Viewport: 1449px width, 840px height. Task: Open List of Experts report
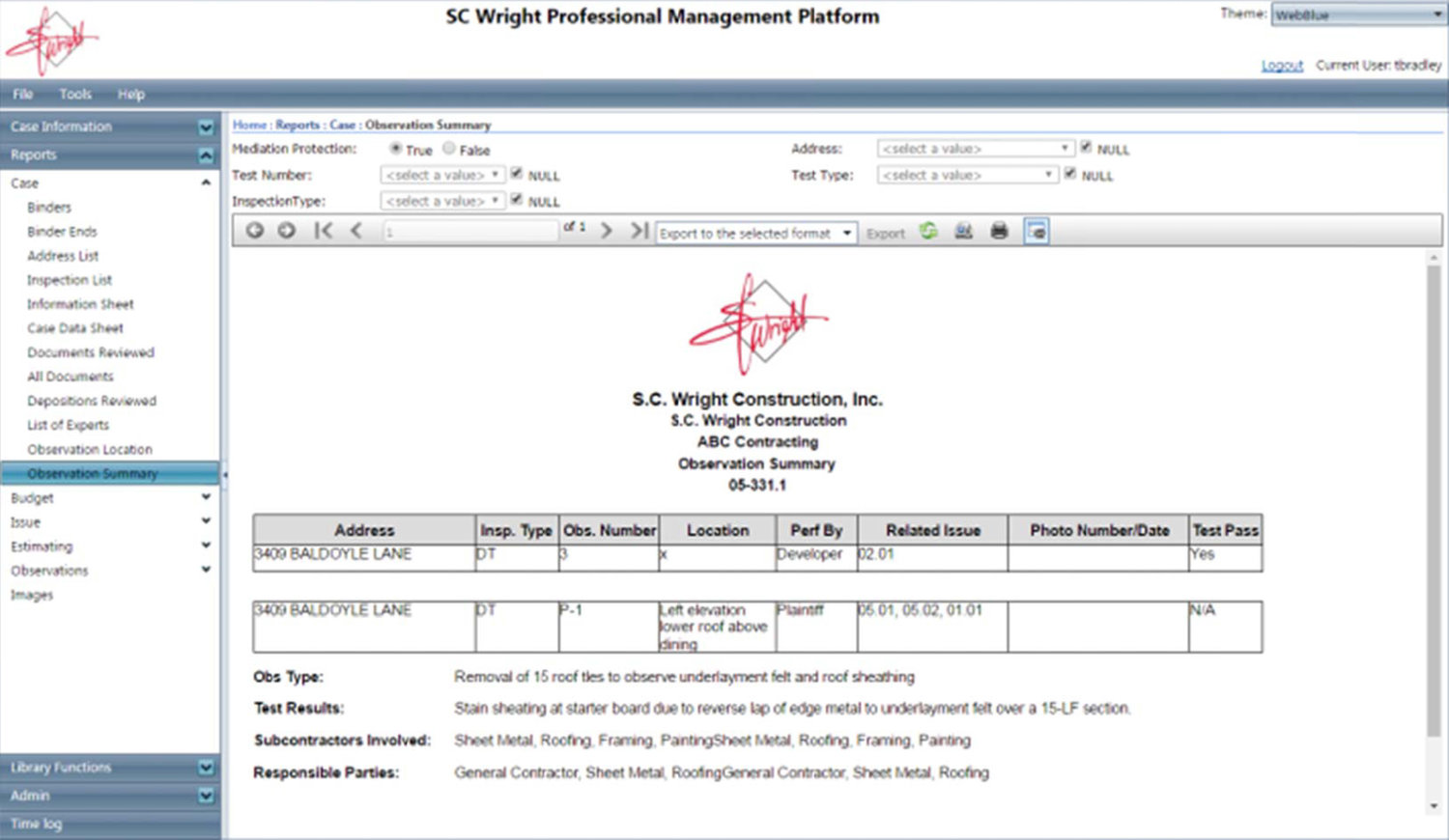click(x=68, y=425)
